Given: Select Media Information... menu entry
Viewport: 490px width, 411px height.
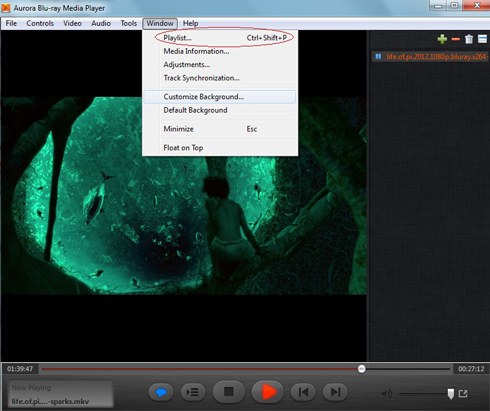Looking at the screenshot, I should point(220,51).
